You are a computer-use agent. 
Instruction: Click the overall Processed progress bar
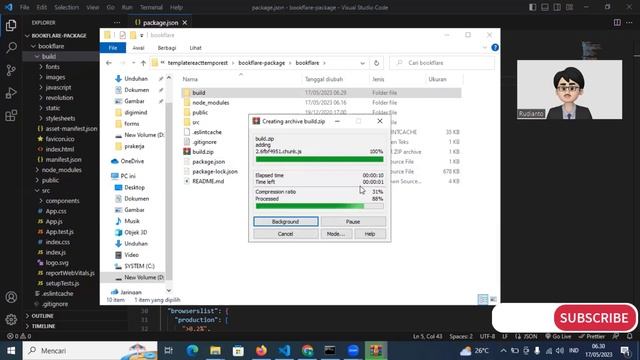[x=320, y=206]
